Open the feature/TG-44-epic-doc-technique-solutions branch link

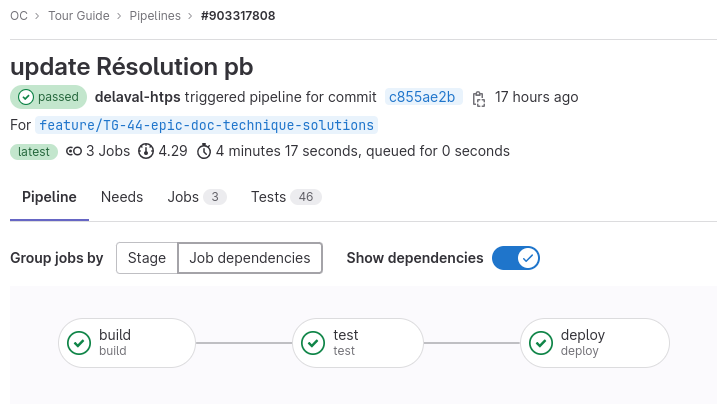click(x=207, y=125)
